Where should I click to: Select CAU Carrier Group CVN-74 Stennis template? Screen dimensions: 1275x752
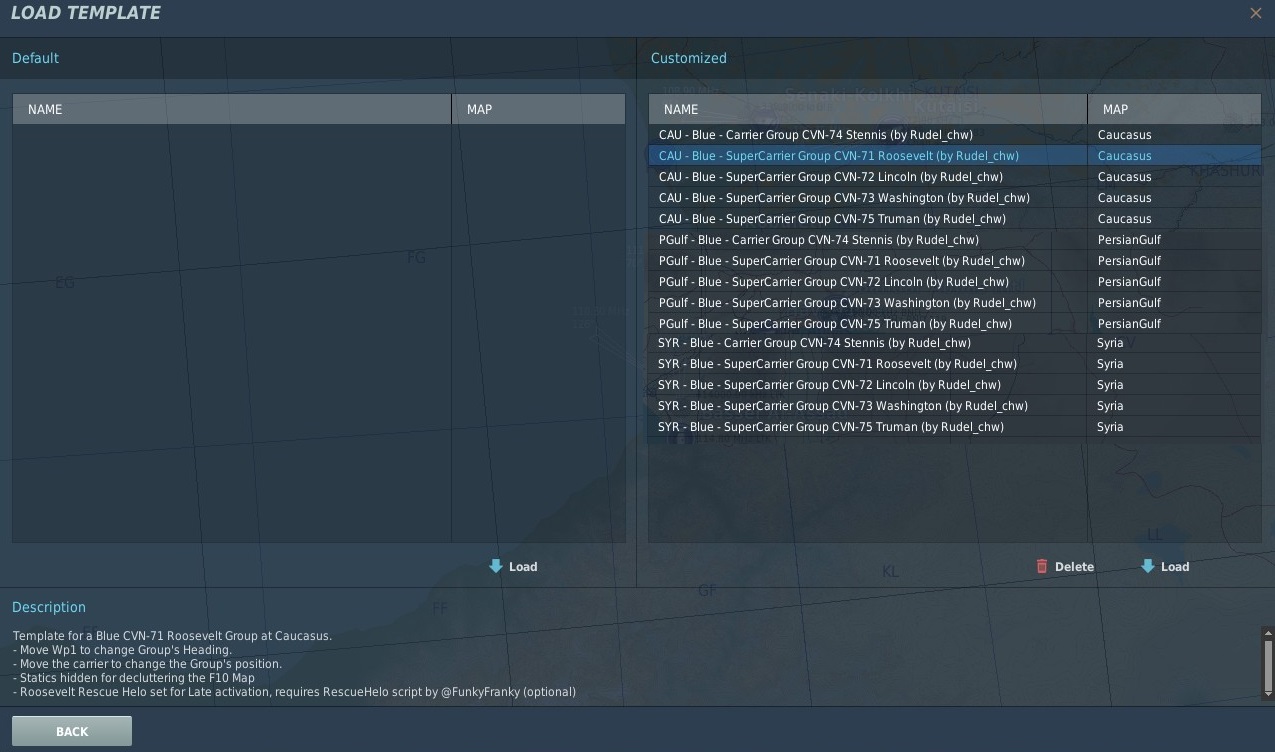point(815,135)
